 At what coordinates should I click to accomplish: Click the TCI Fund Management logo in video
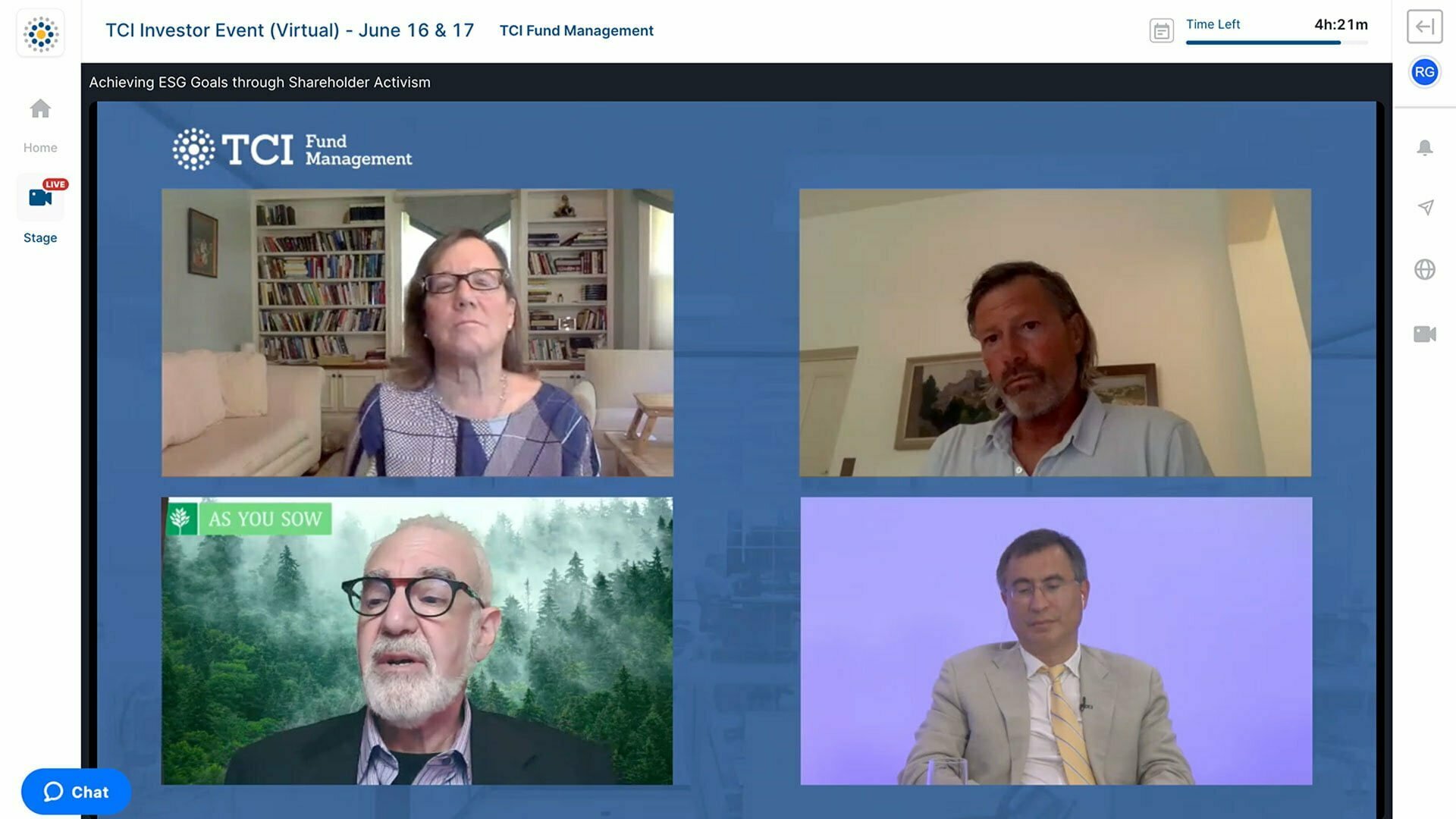point(292,149)
